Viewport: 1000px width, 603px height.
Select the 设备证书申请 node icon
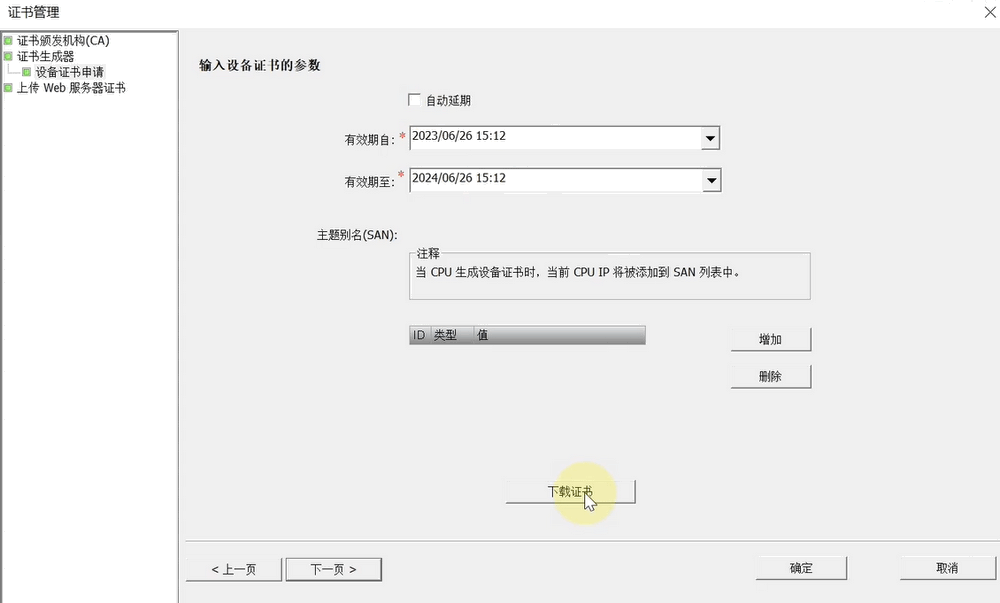27,72
